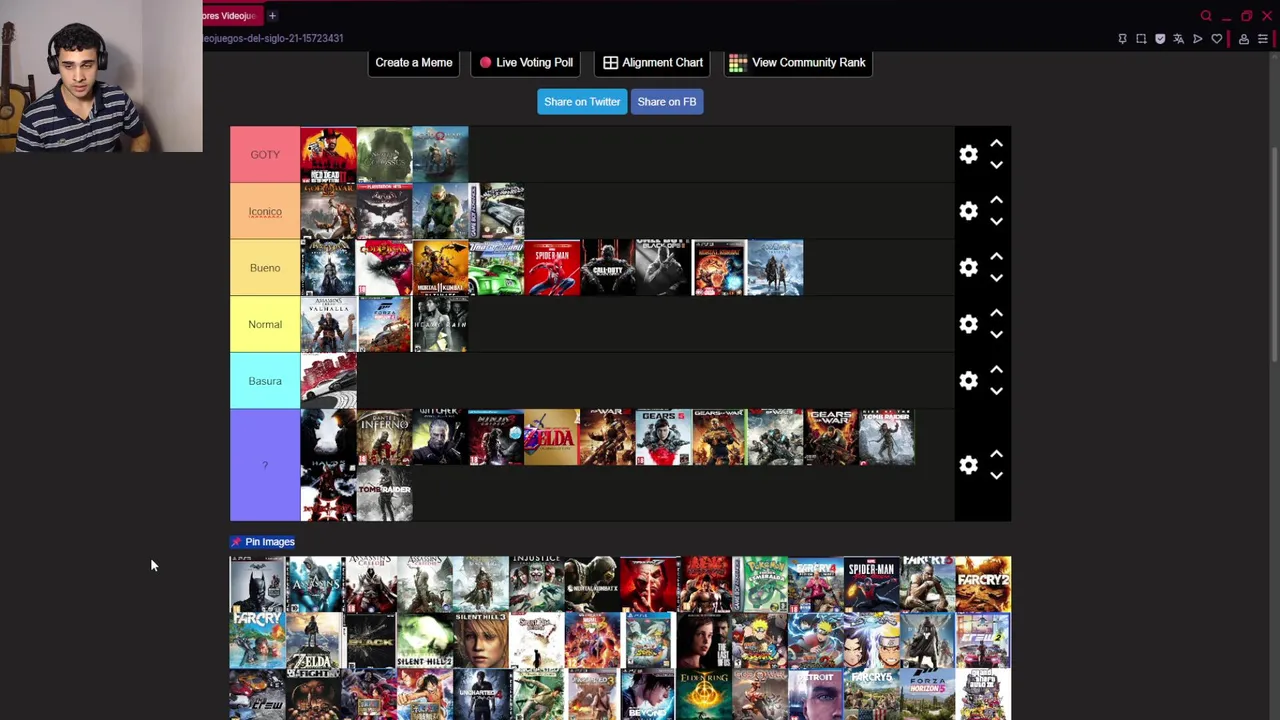This screenshot has height=720, width=1280.
Task: Click the page vertical scrollbar
Action: [x=1274, y=255]
